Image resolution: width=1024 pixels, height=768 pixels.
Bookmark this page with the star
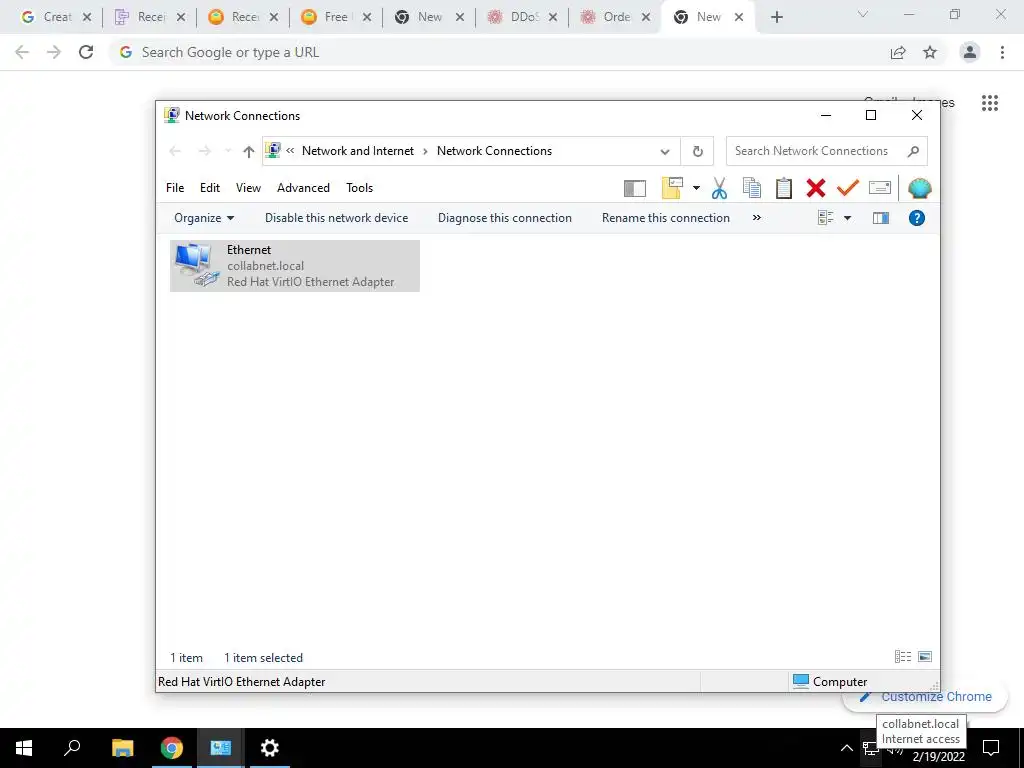point(930,52)
